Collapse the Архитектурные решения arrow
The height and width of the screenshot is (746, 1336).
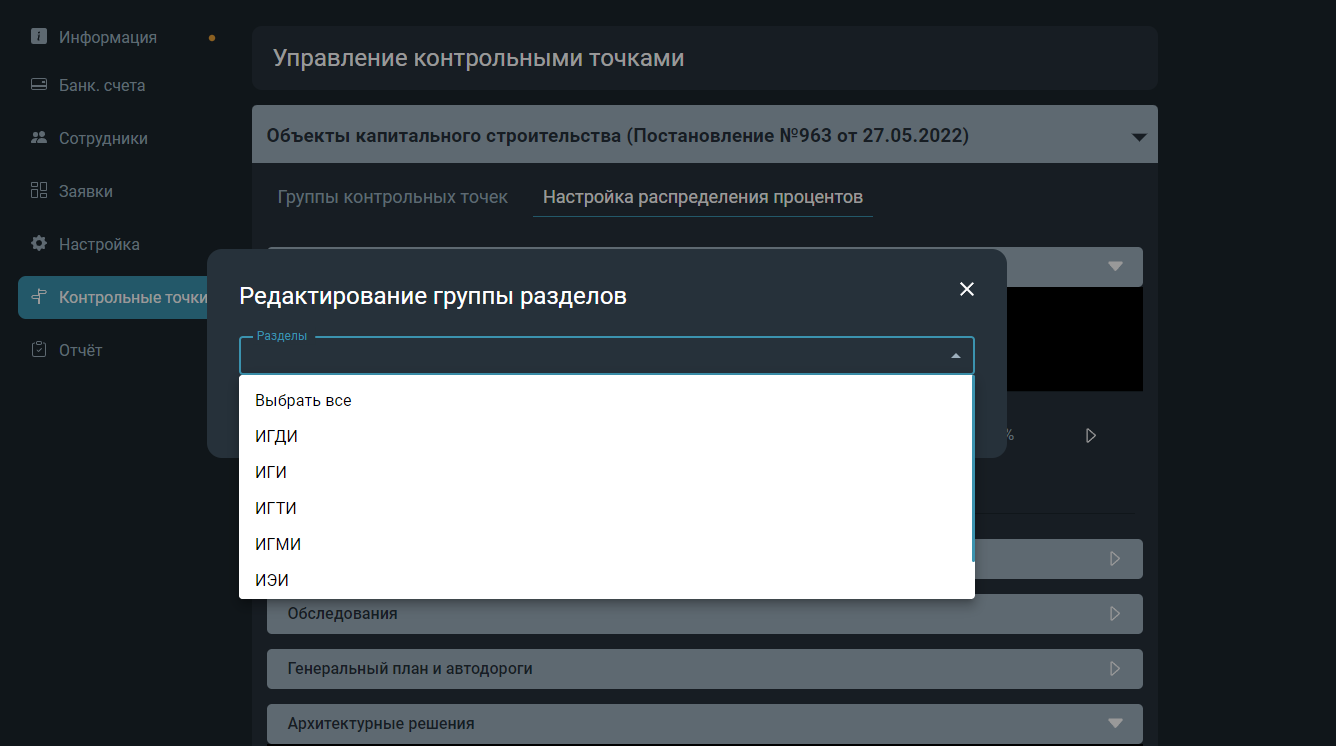click(x=1115, y=723)
